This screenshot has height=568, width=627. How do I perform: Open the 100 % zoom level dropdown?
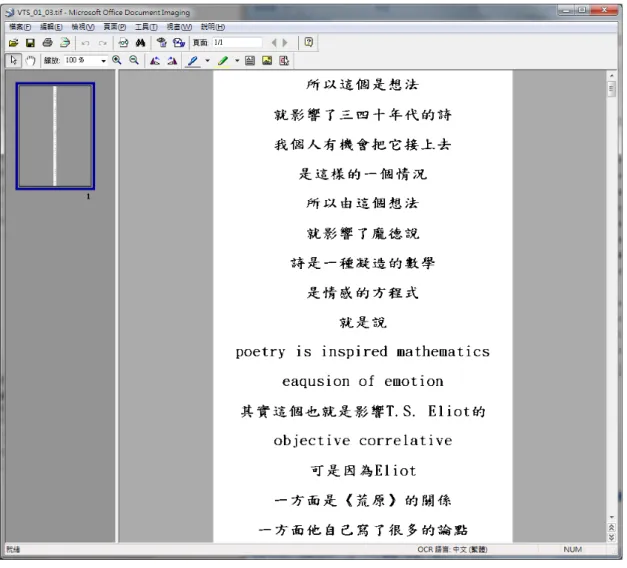point(104,61)
